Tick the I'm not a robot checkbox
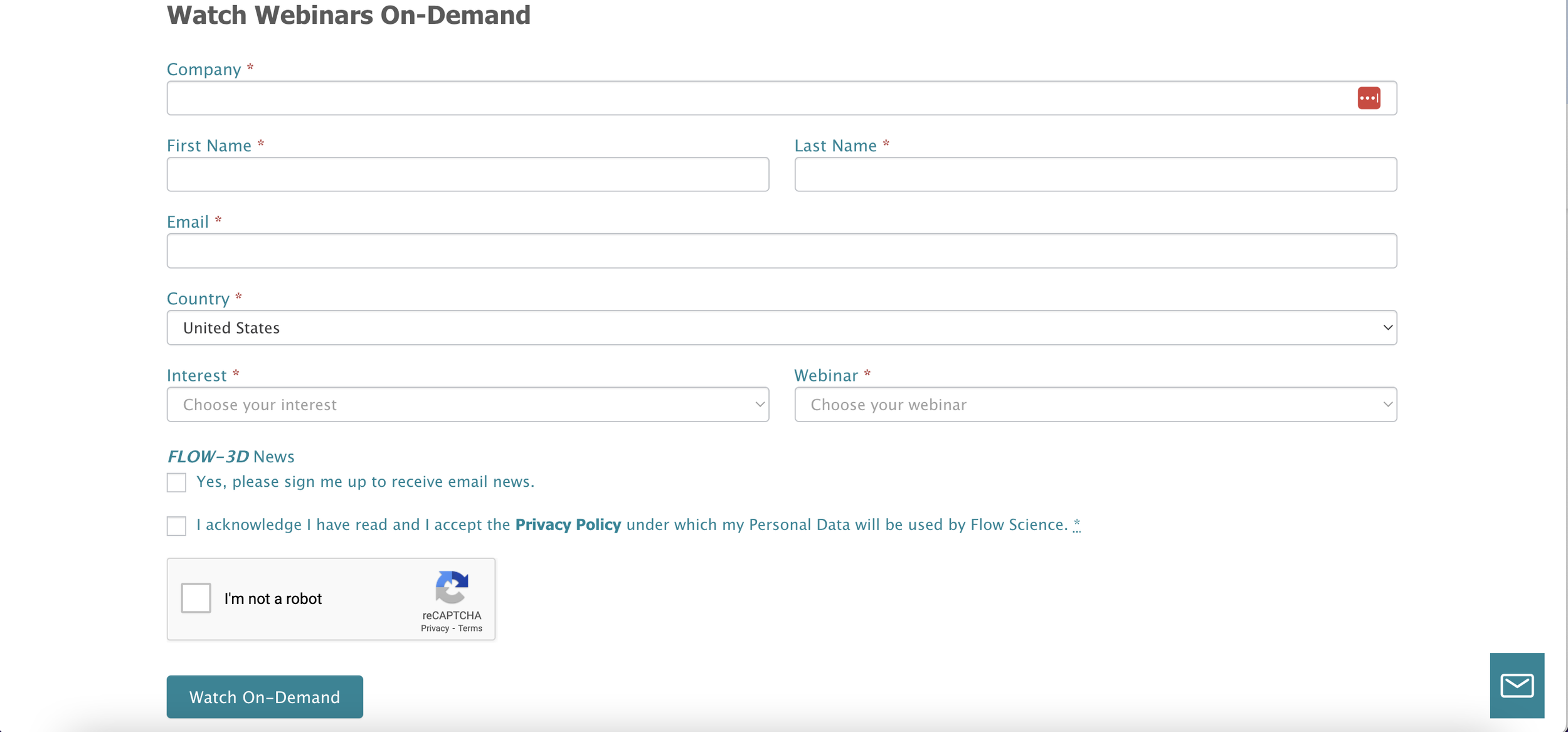This screenshot has width=1568, height=732. pos(196,598)
